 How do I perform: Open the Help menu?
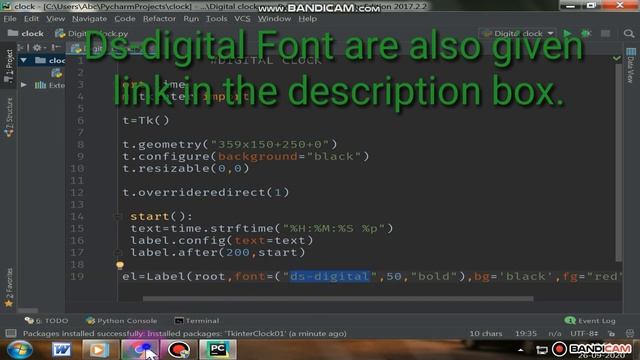(x=307, y=19)
